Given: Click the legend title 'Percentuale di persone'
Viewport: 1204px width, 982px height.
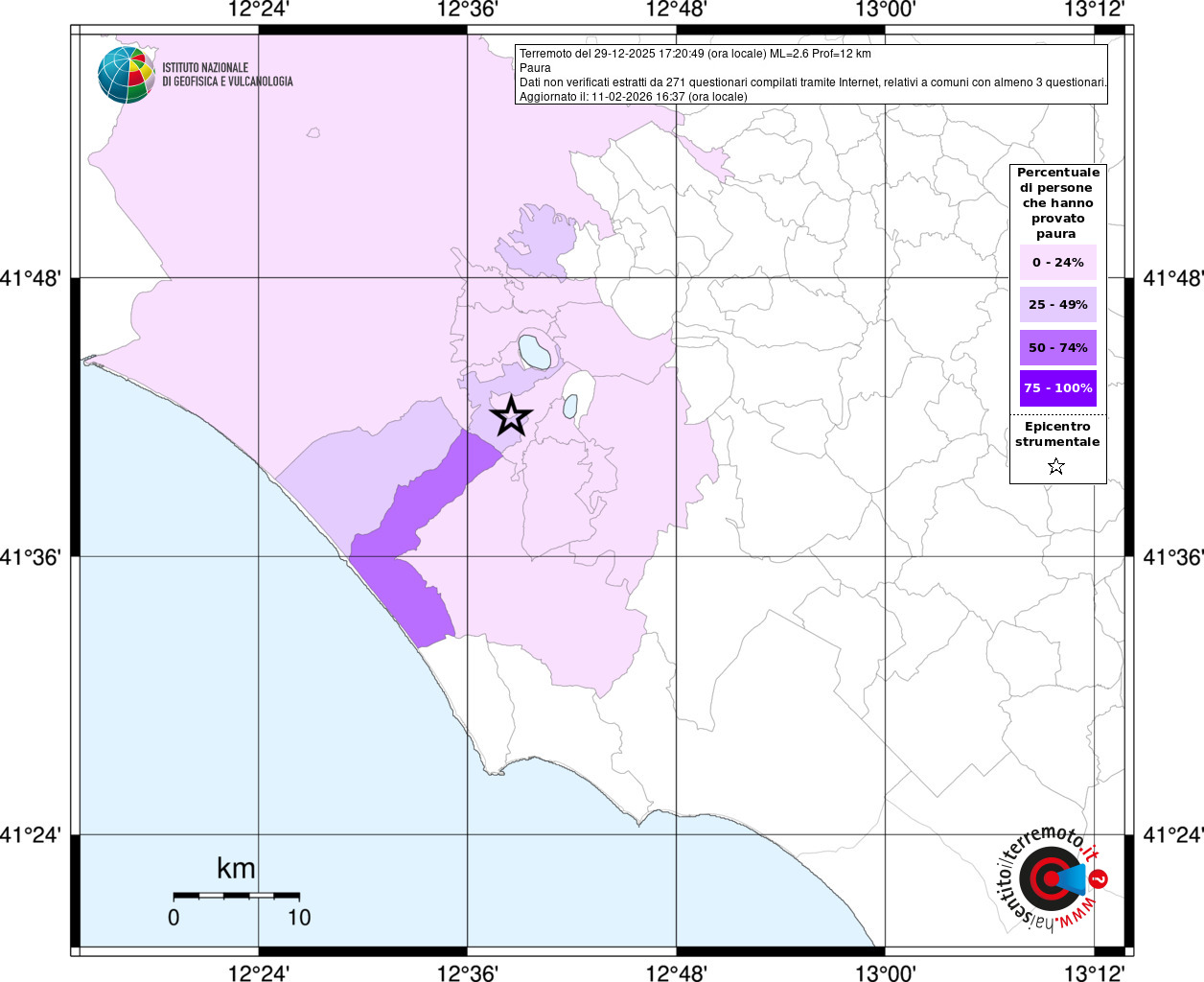Looking at the screenshot, I should [1058, 202].
